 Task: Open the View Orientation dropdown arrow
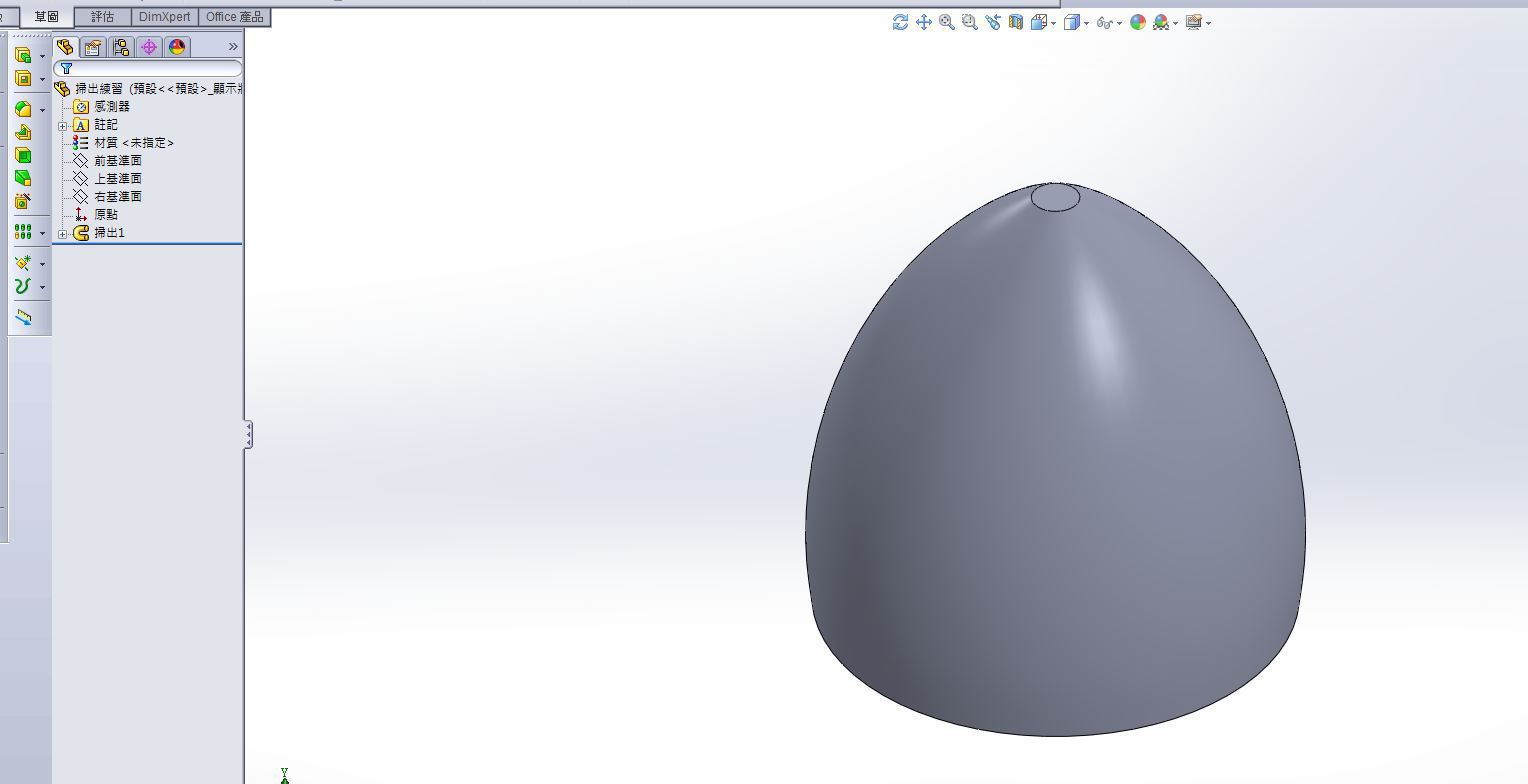point(1054,23)
